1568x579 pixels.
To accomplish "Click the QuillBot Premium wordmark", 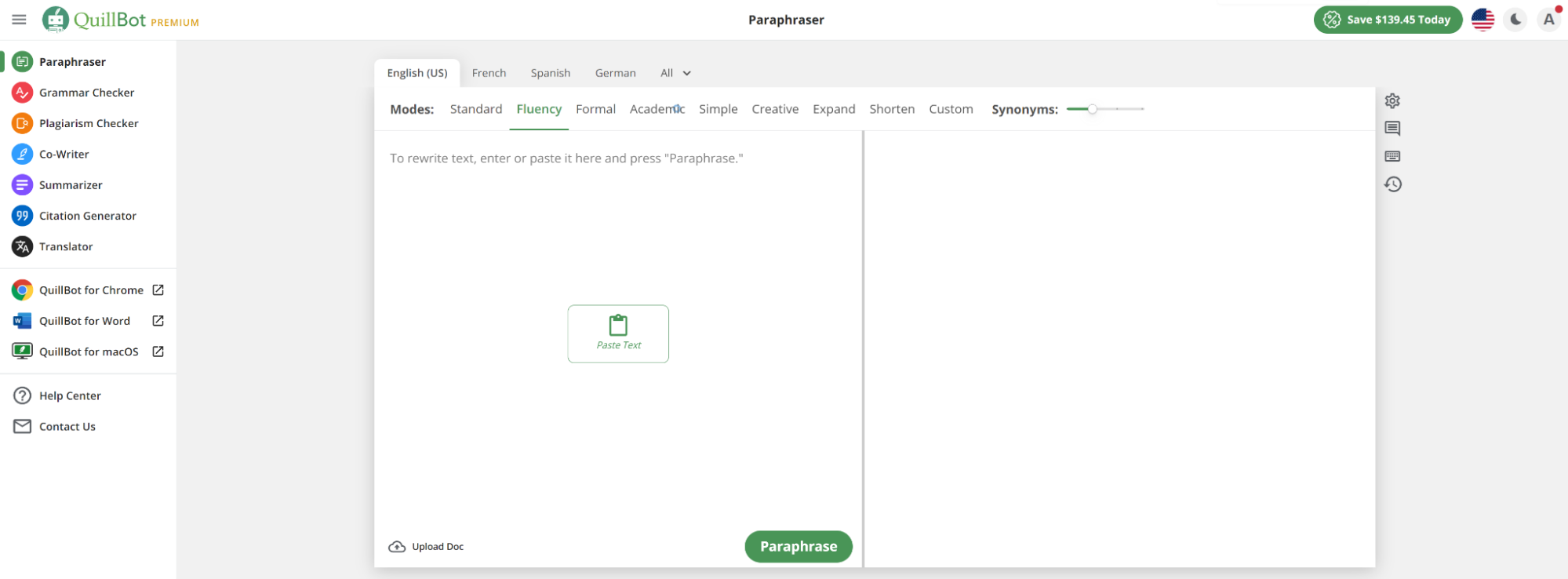I will tap(136, 20).
